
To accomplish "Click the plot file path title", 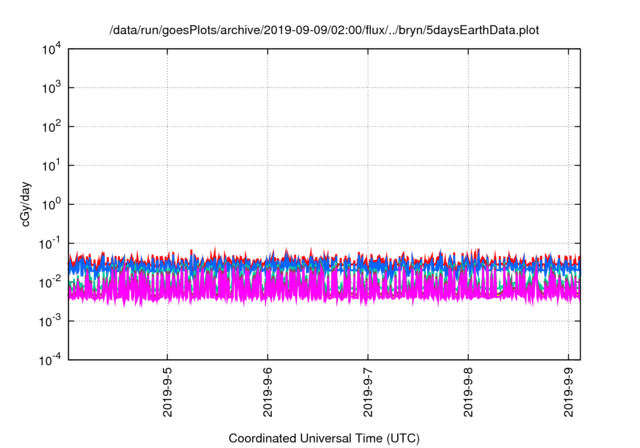I will tap(324, 30).
